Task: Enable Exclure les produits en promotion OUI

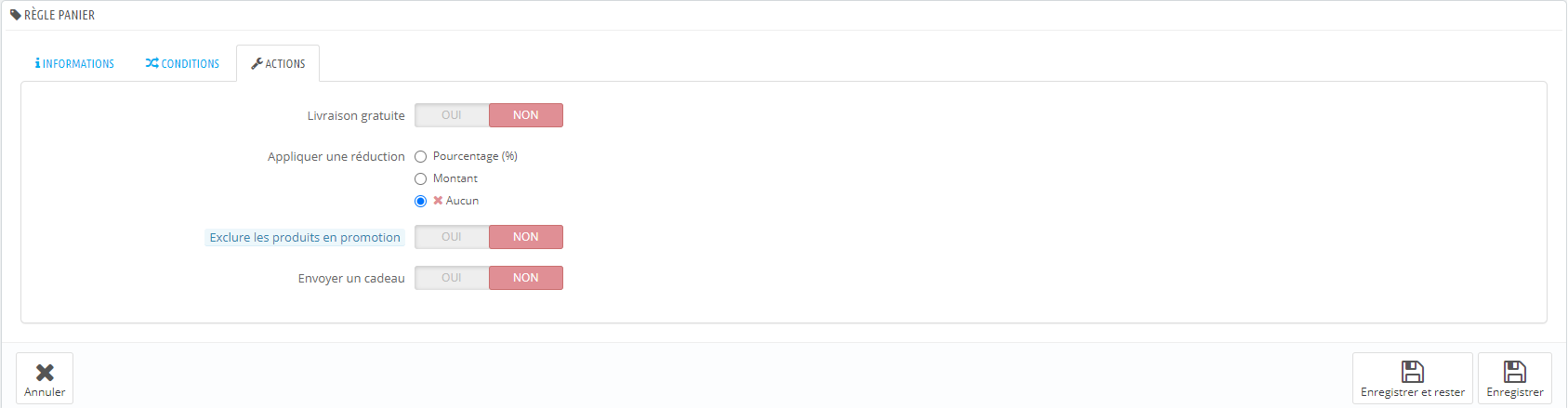Action: [452, 237]
